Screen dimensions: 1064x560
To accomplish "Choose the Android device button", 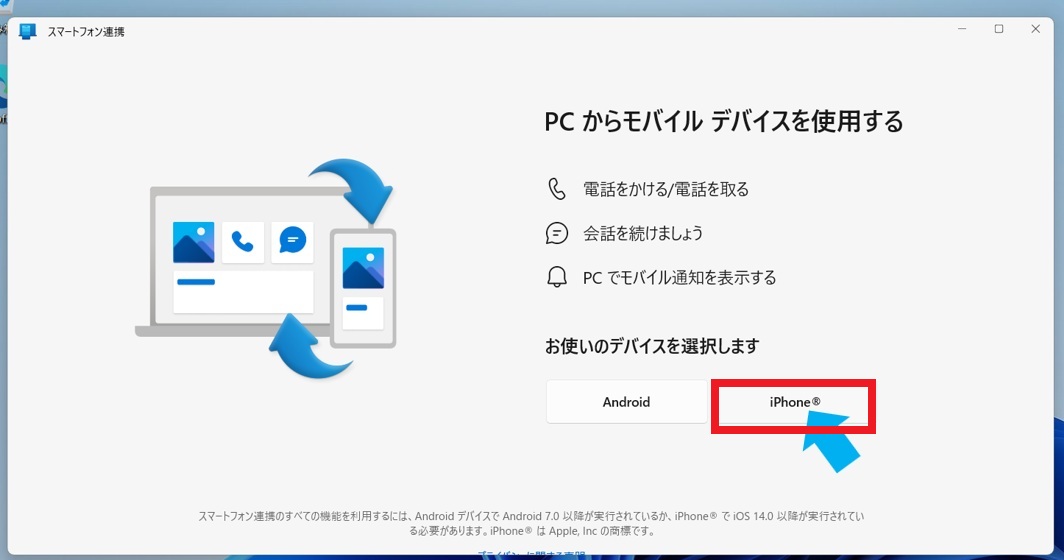I will click(626, 402).
